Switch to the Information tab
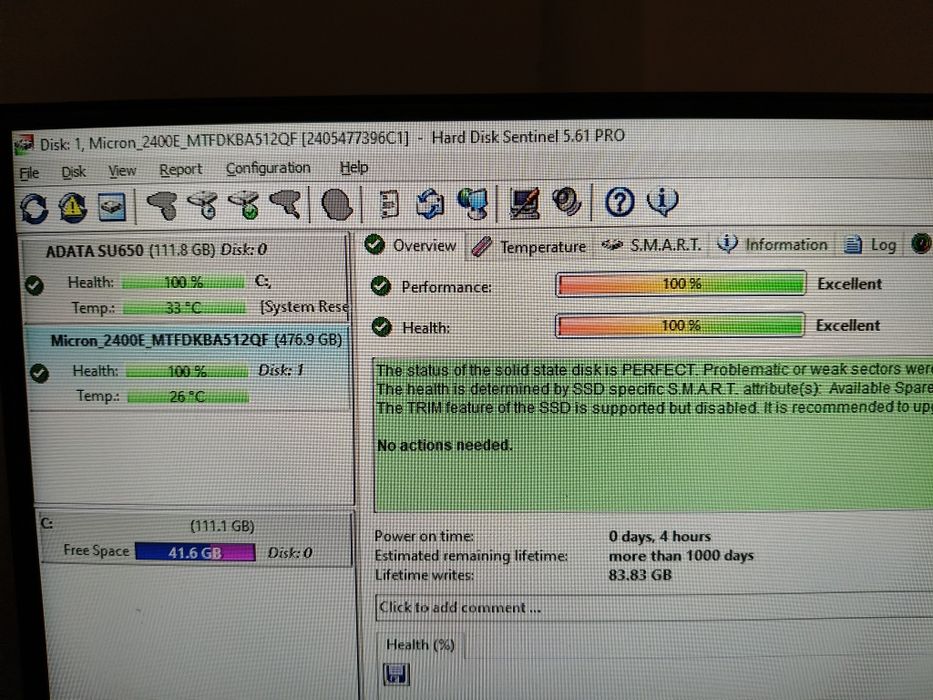 772,245
